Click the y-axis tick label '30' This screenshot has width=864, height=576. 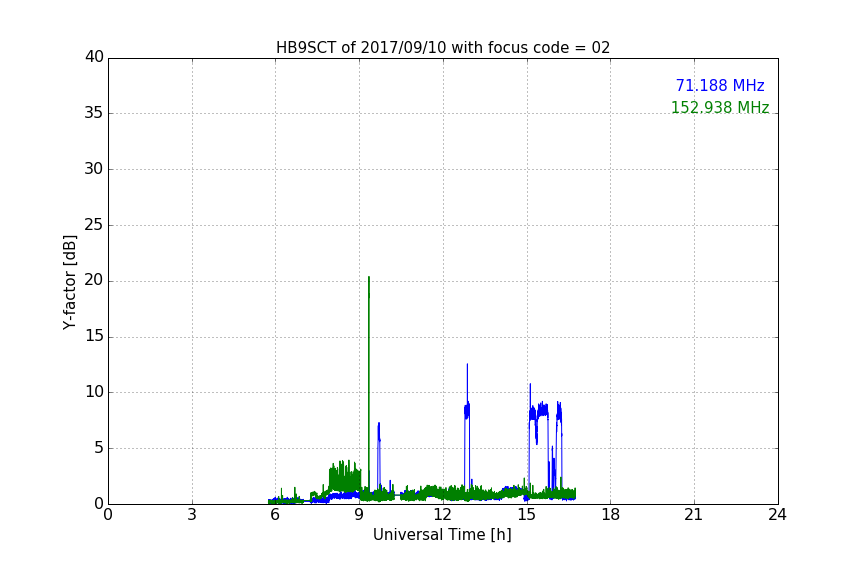(x=94, y=169)
